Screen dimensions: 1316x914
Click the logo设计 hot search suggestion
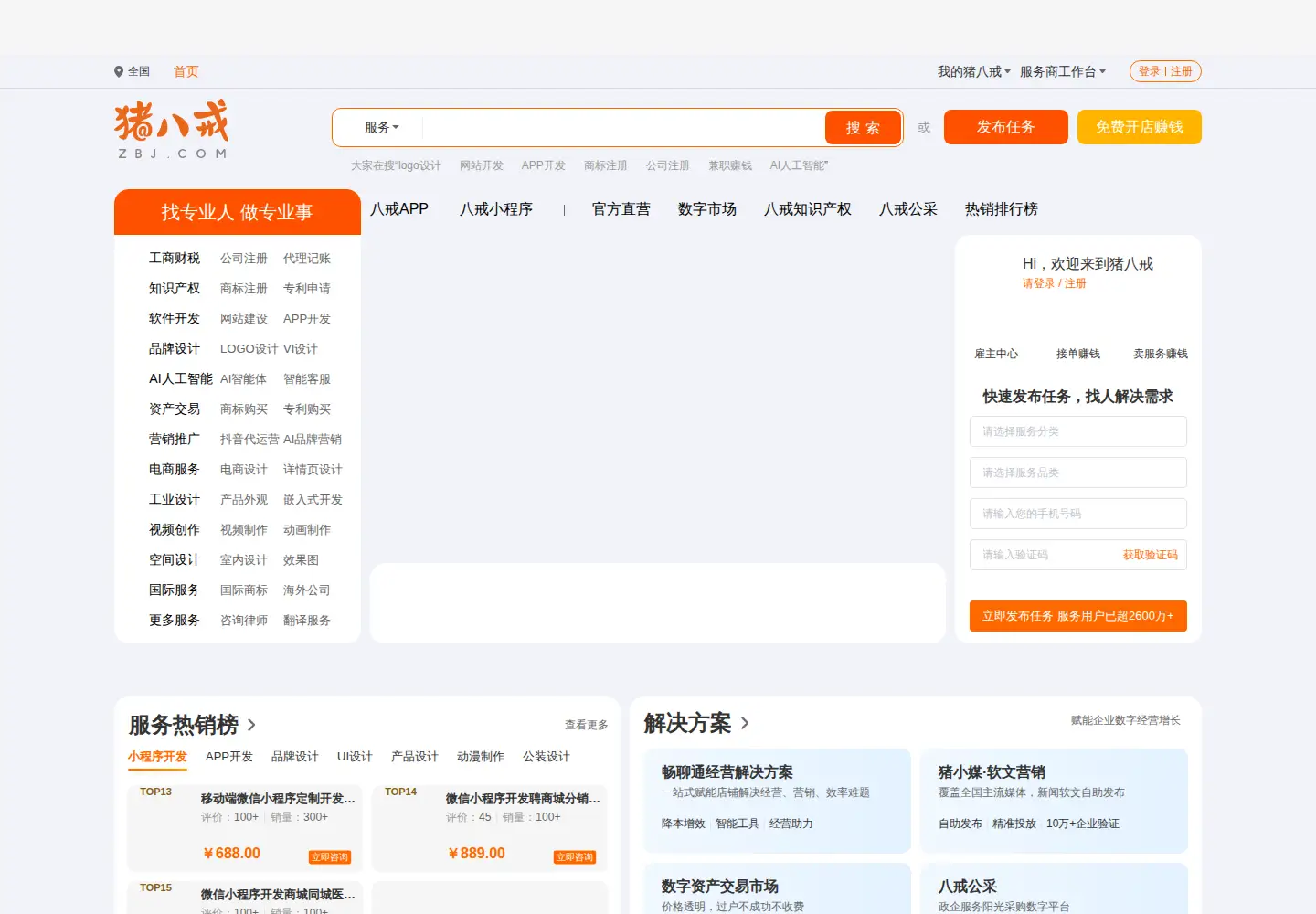(x=419, y=165)
